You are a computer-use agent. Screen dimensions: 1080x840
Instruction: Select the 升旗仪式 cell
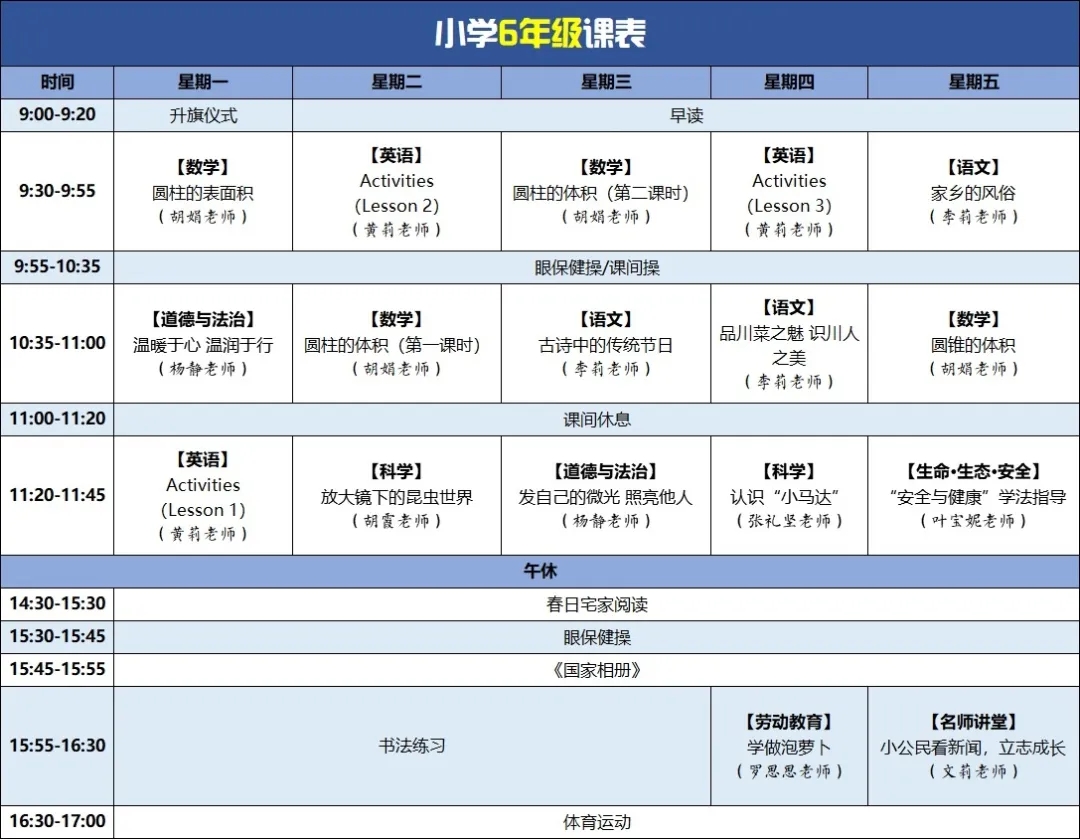203,115
